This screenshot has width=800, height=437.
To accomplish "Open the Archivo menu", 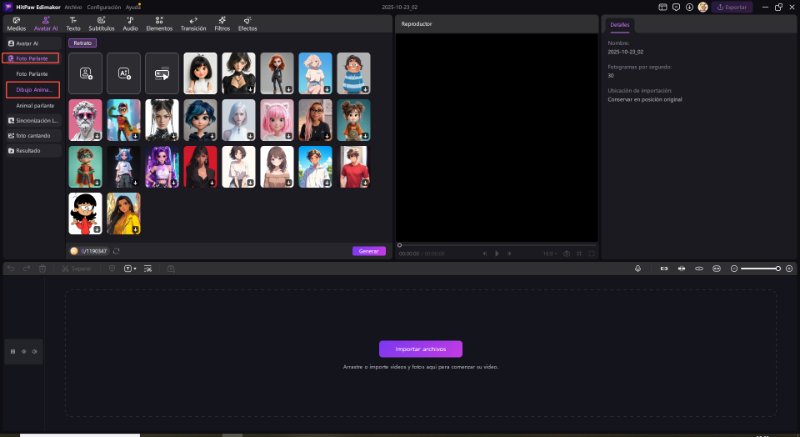I will point(74,6).
